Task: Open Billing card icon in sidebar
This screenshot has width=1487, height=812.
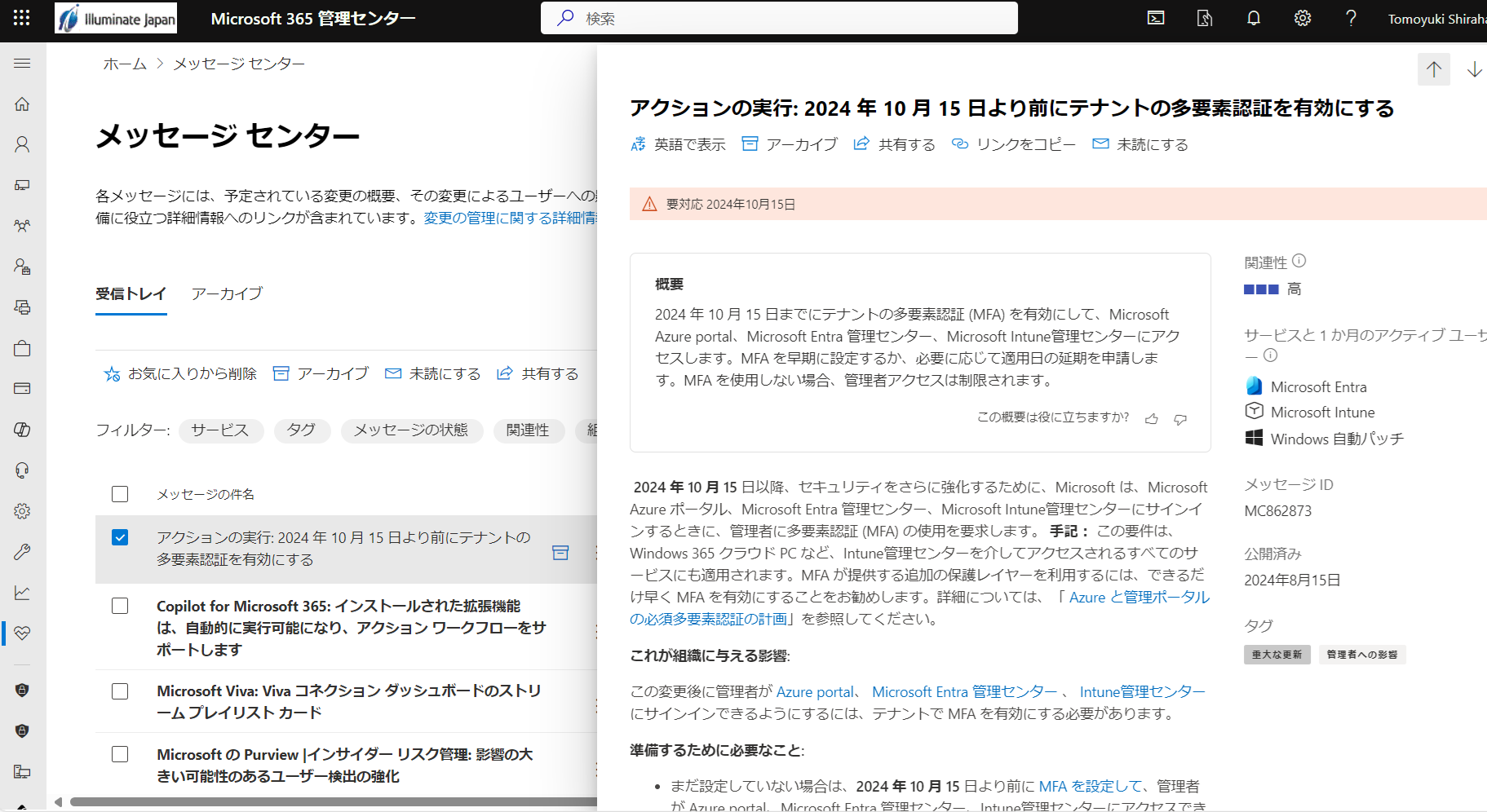Action: click(22, 389)
